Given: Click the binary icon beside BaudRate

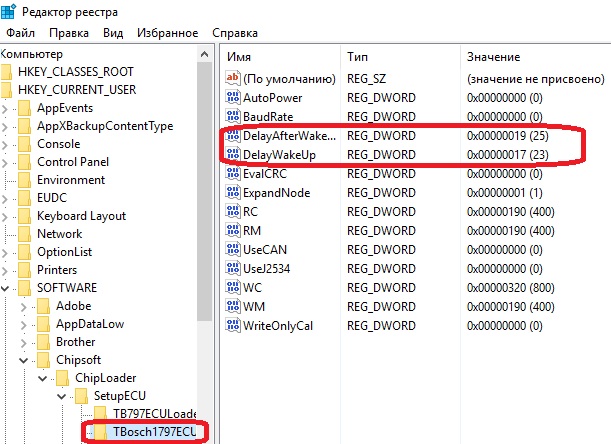Looking at the screenshot, I should click(x=233, y=117).
